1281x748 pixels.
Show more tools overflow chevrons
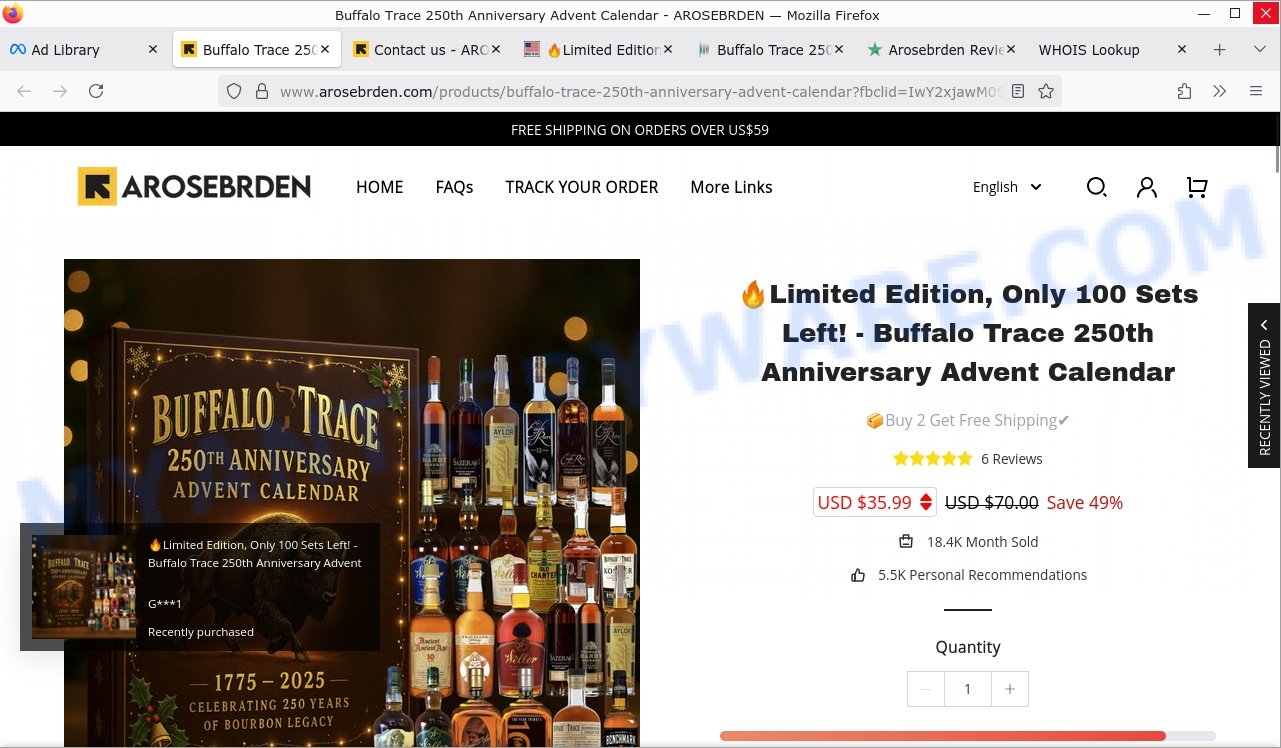1219,91
